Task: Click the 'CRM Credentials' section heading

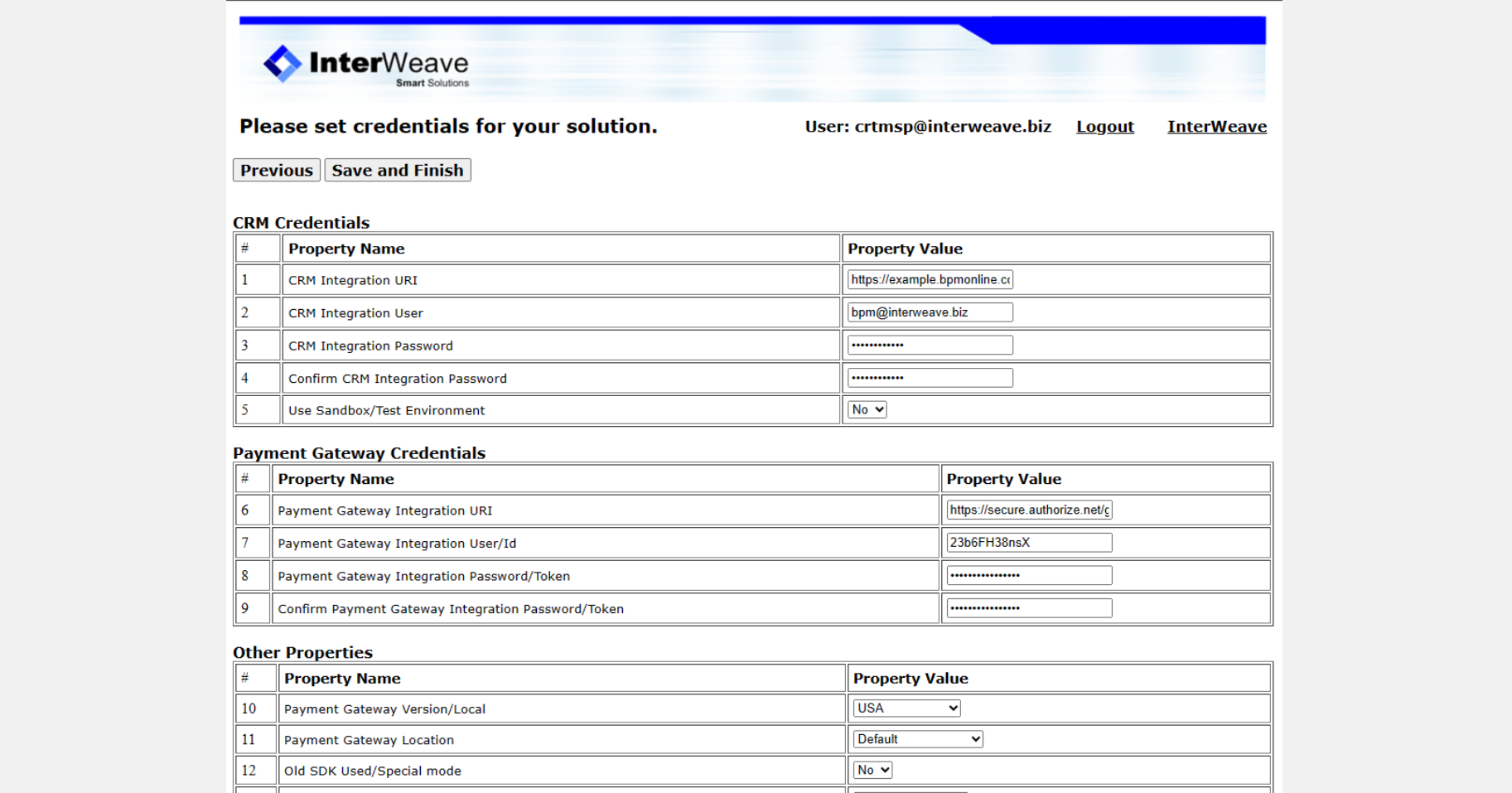Action: click(x=301, y=223)
